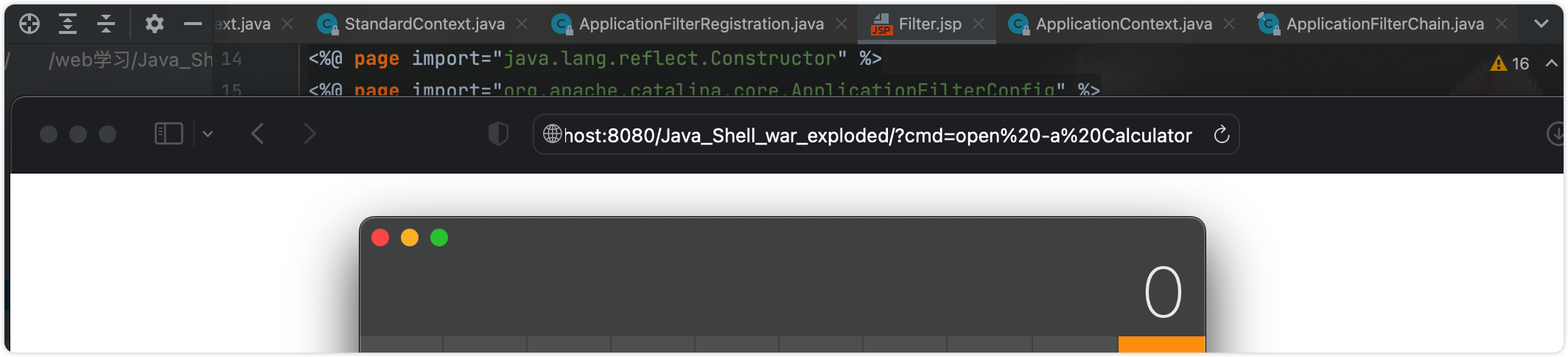Viewport: 1568px width, 357px height.
Task: Click the 16 warnings indicator
Action: coord(1510,64)
